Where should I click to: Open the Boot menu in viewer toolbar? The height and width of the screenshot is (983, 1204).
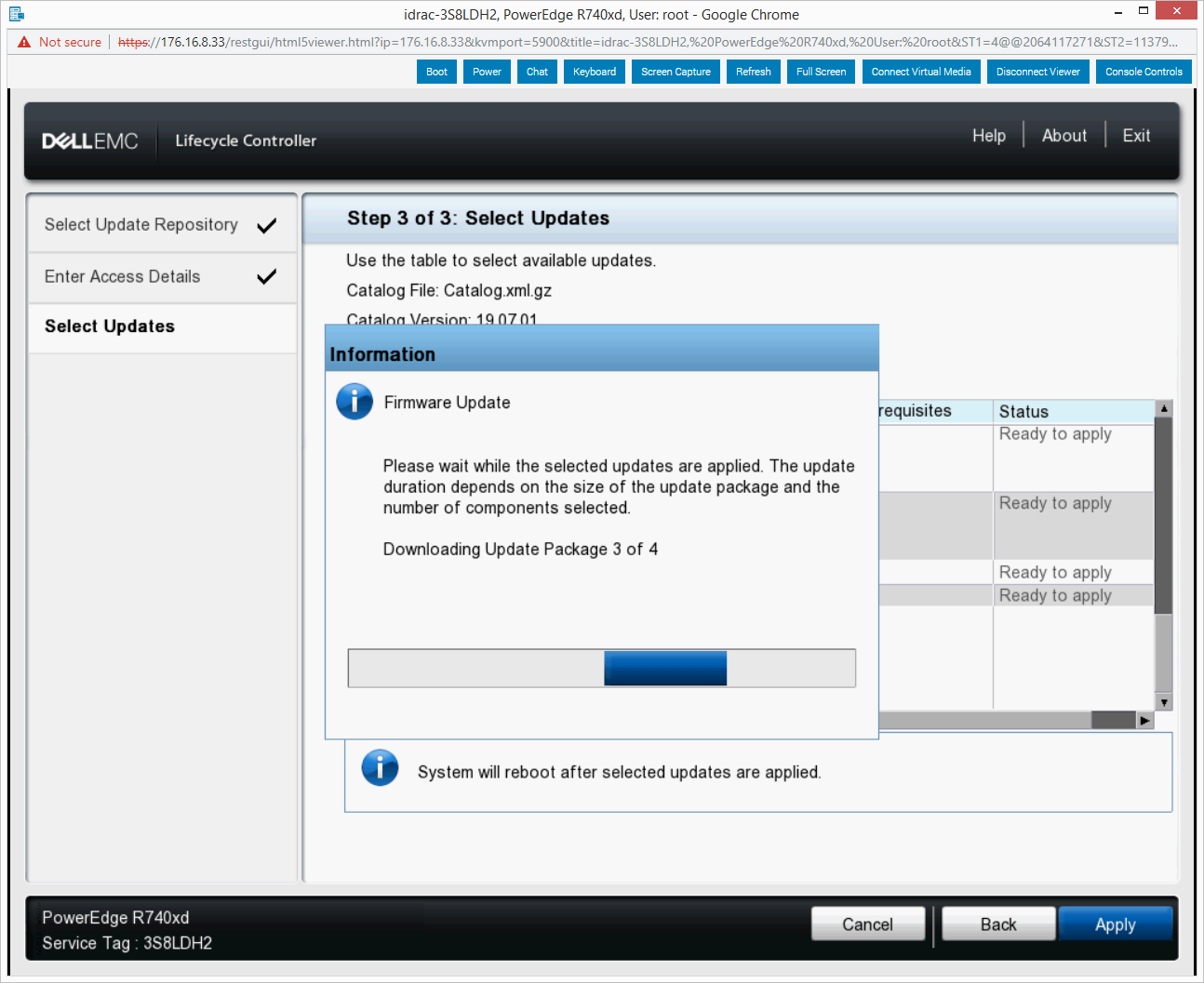[436, 72]
